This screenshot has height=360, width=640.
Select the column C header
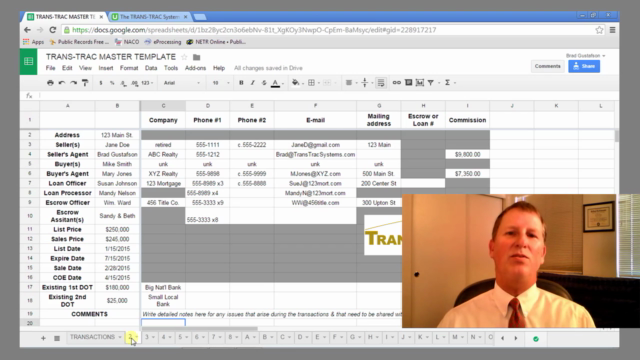[163, 106]
